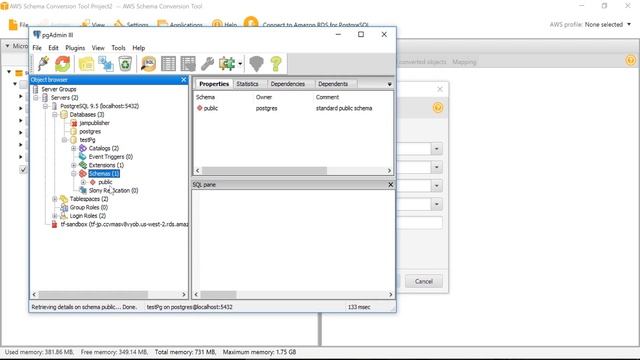Click the Refresh toolbar icon in pgAdmin
The height and width of the screenshot is (360, 640).
click(x=62, y=64)
